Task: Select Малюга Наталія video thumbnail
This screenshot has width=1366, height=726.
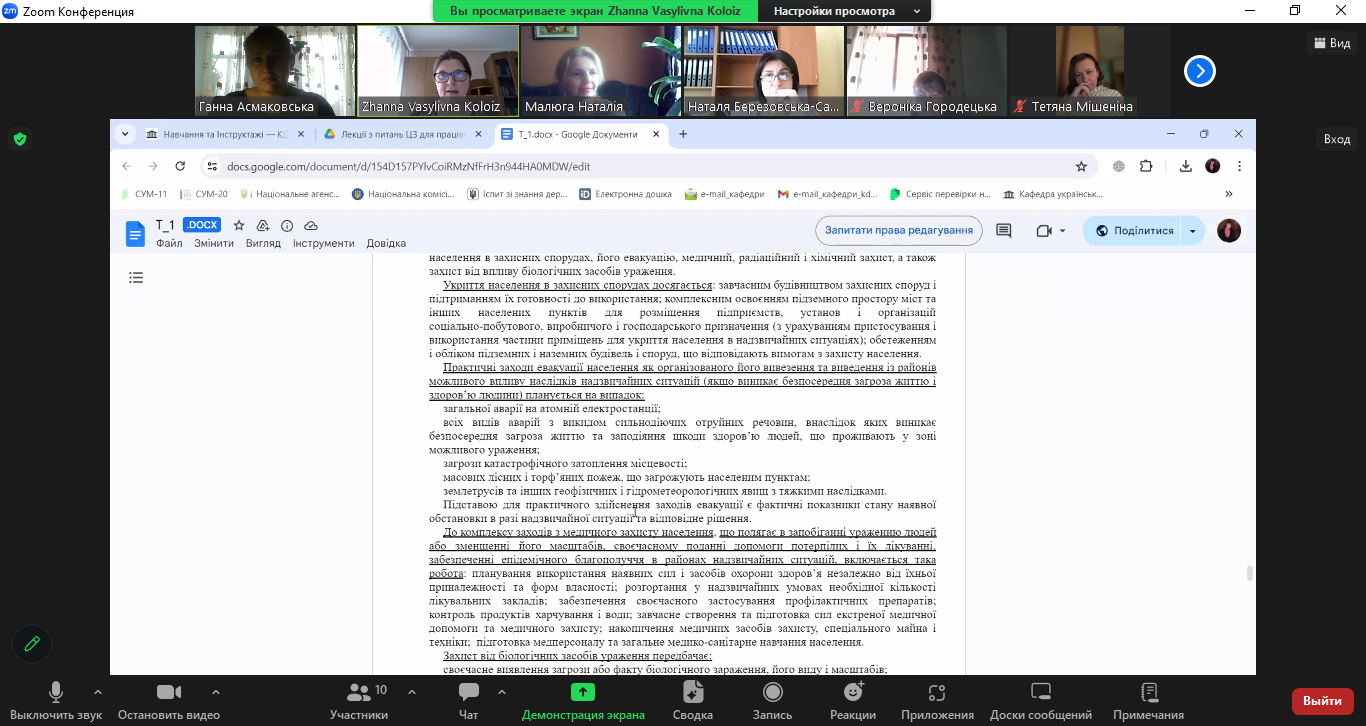Action: pos(601,71)
